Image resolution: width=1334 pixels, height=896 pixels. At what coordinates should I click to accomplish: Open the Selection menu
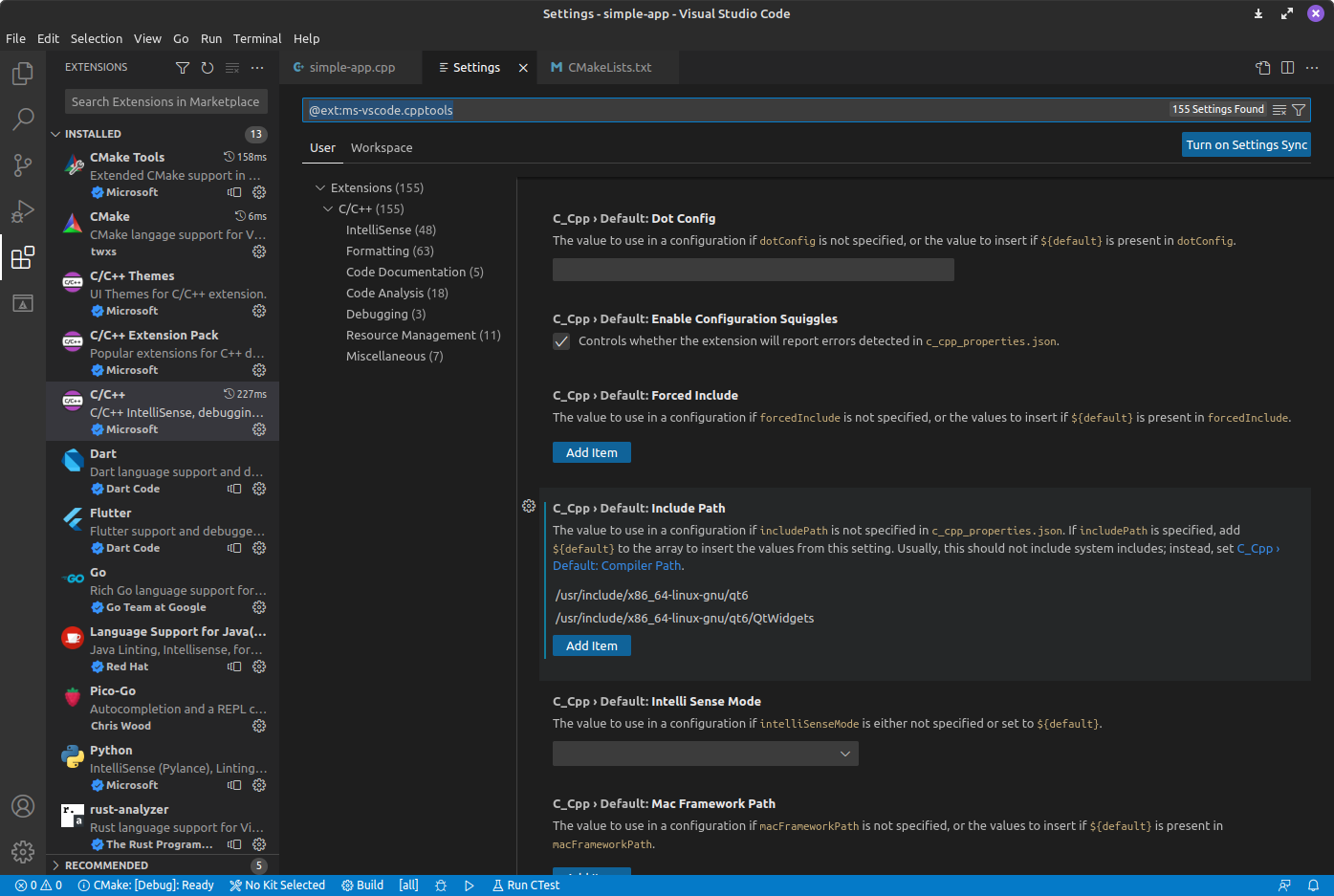coord(97,39)
